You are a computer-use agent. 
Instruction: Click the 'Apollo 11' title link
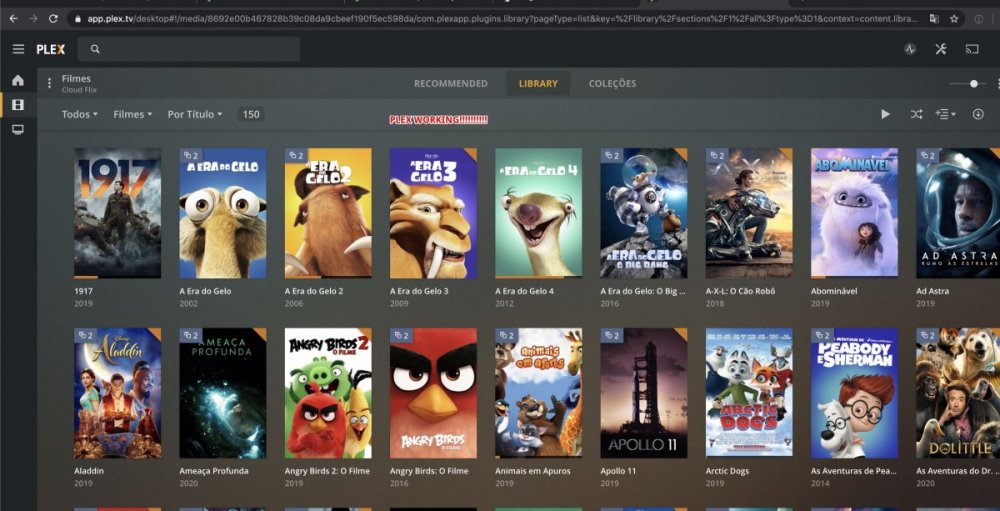click(618, 471)
